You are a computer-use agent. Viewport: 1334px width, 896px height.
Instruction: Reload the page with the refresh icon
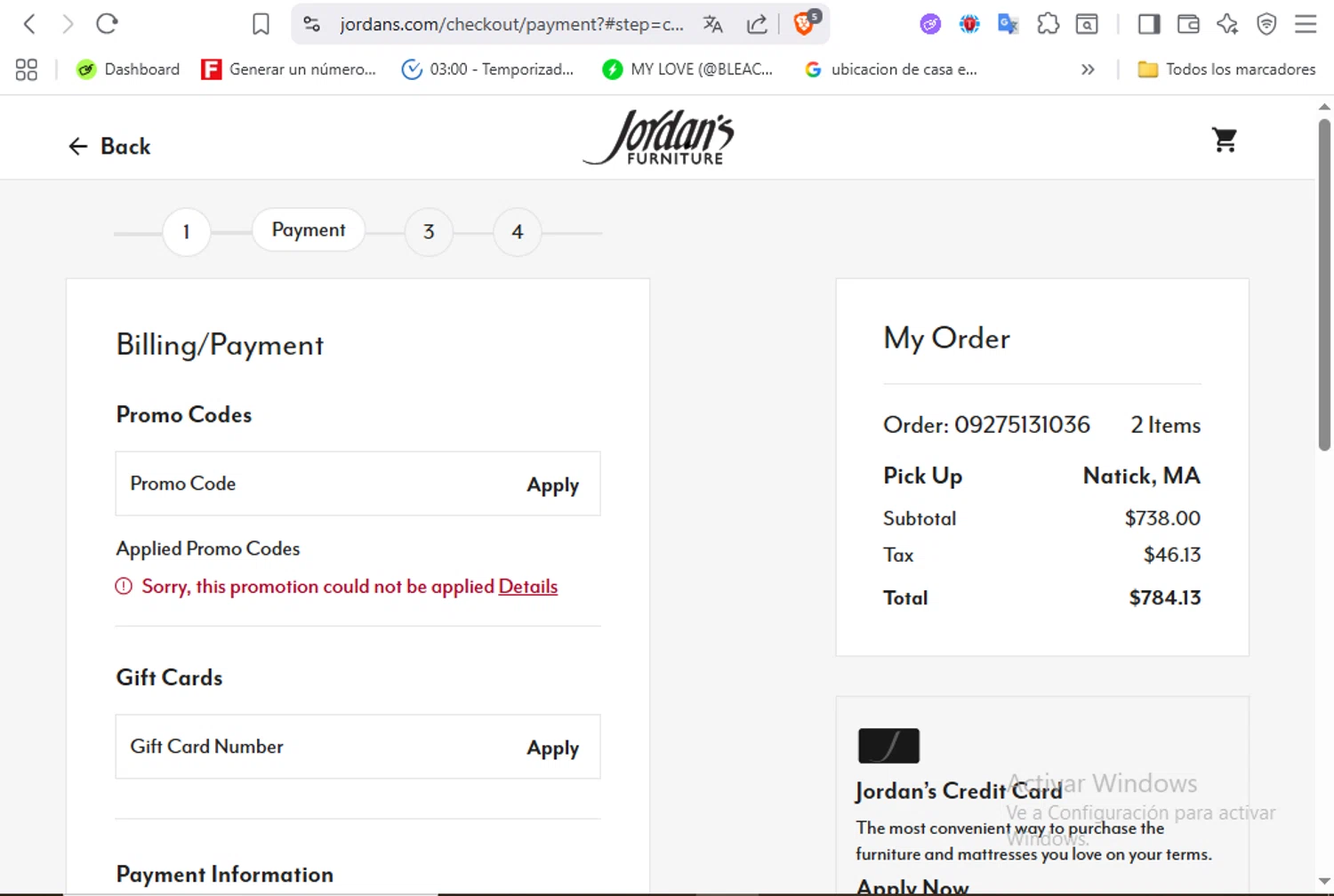(x=107, y=24)
